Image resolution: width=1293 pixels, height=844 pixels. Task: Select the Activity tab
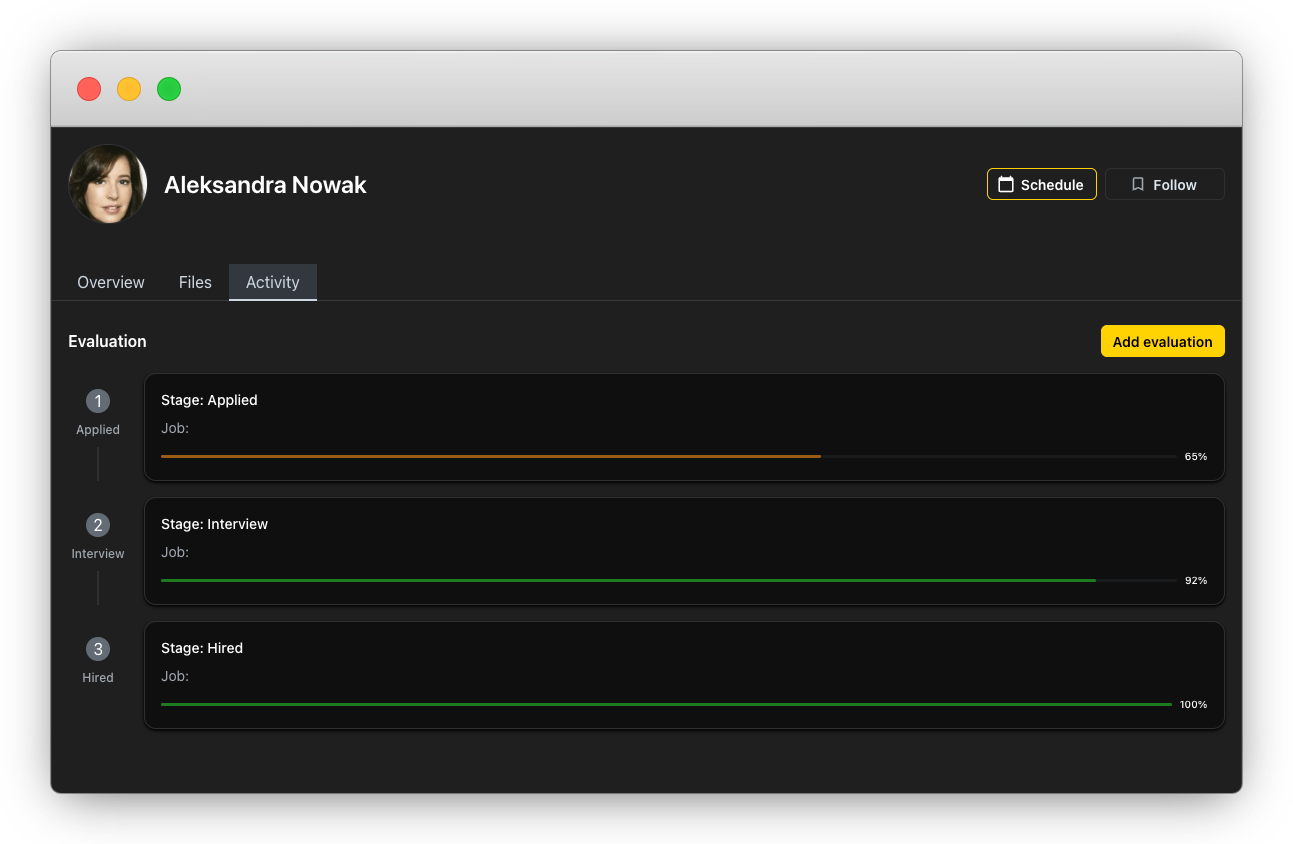(273, 282)
